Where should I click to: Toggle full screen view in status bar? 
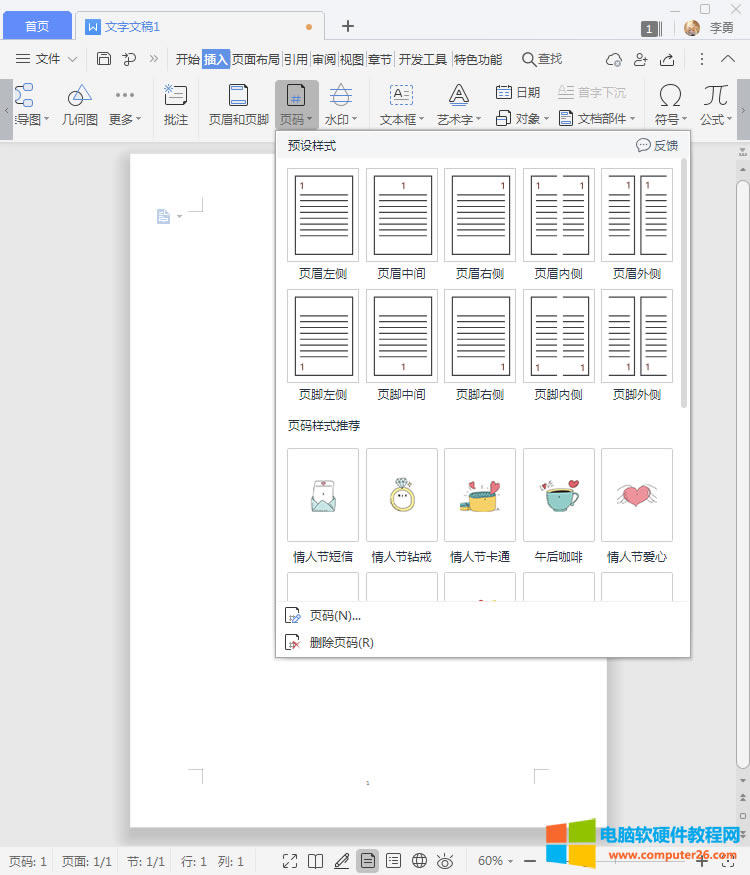click(290, 860)
